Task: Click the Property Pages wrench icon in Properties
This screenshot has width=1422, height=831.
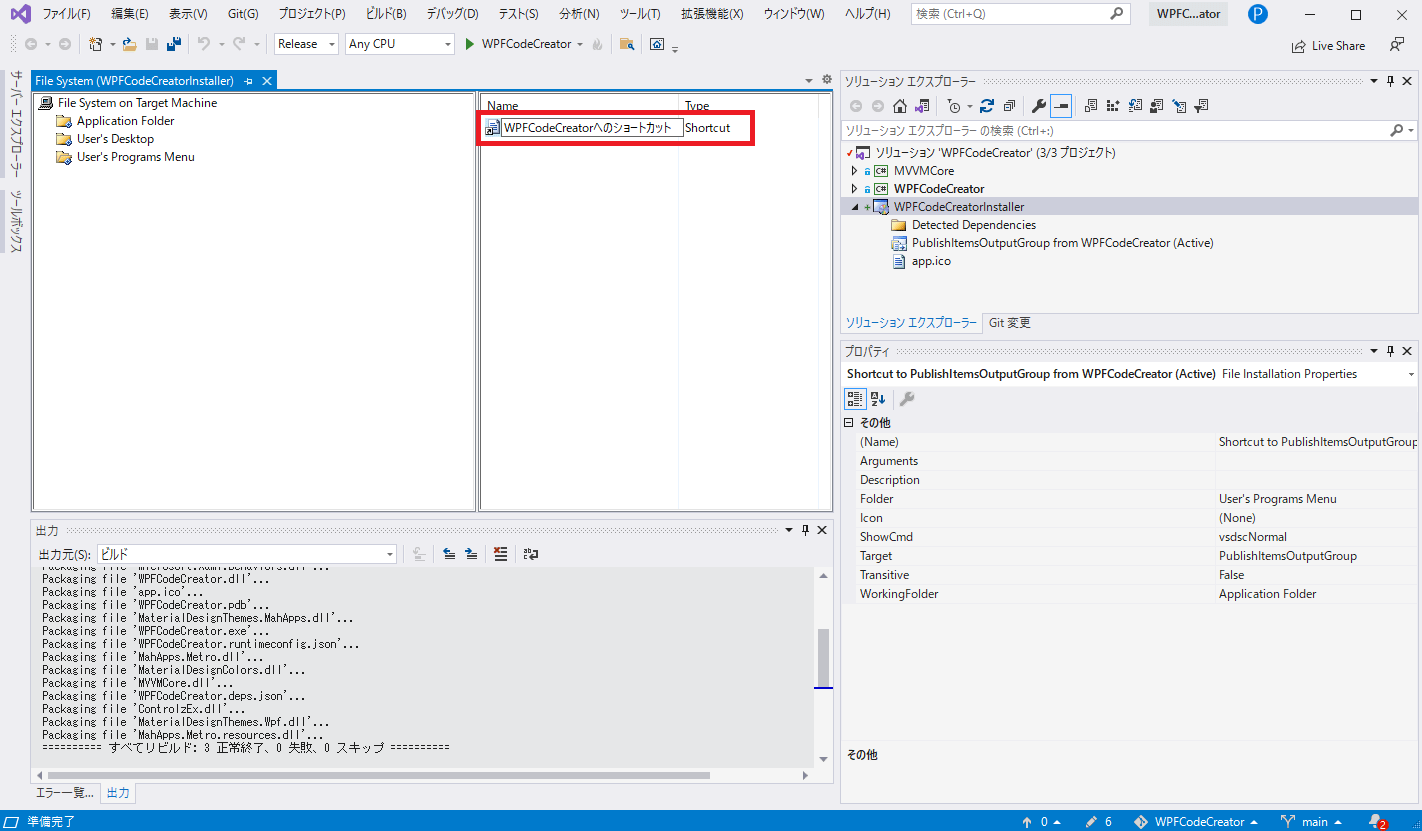Action: coord(907,399)
